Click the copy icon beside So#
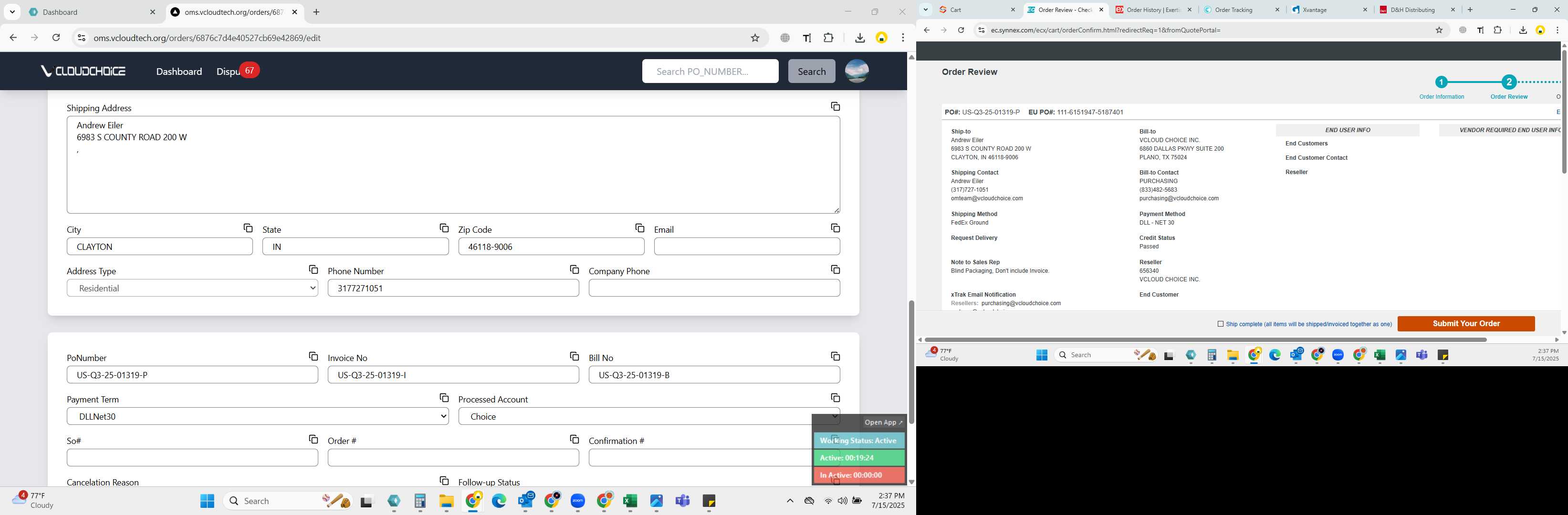This screenshot has width=1568, height=515. tap(313, 439)
